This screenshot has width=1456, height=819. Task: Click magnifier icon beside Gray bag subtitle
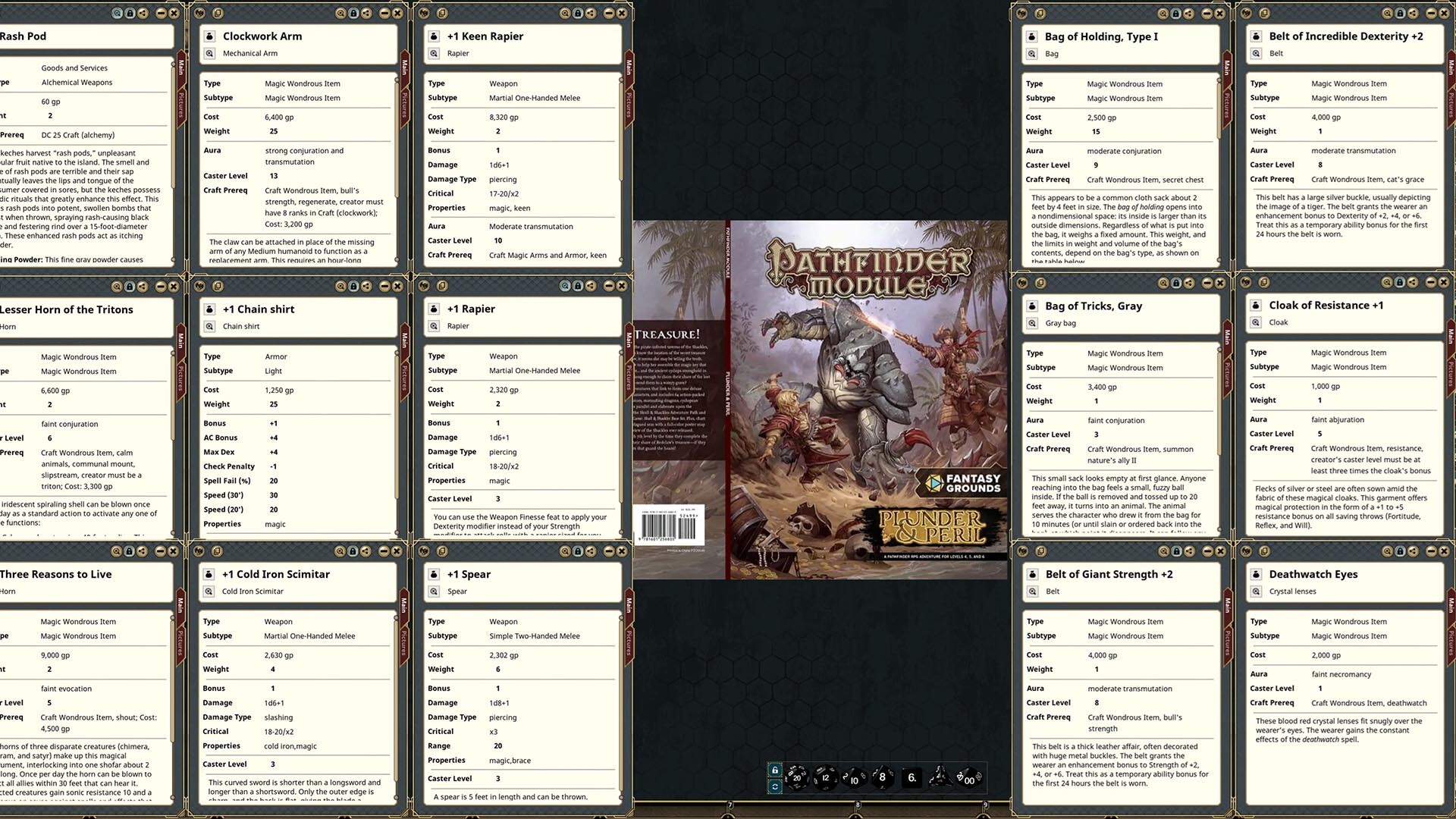(x=1032, y=323)
